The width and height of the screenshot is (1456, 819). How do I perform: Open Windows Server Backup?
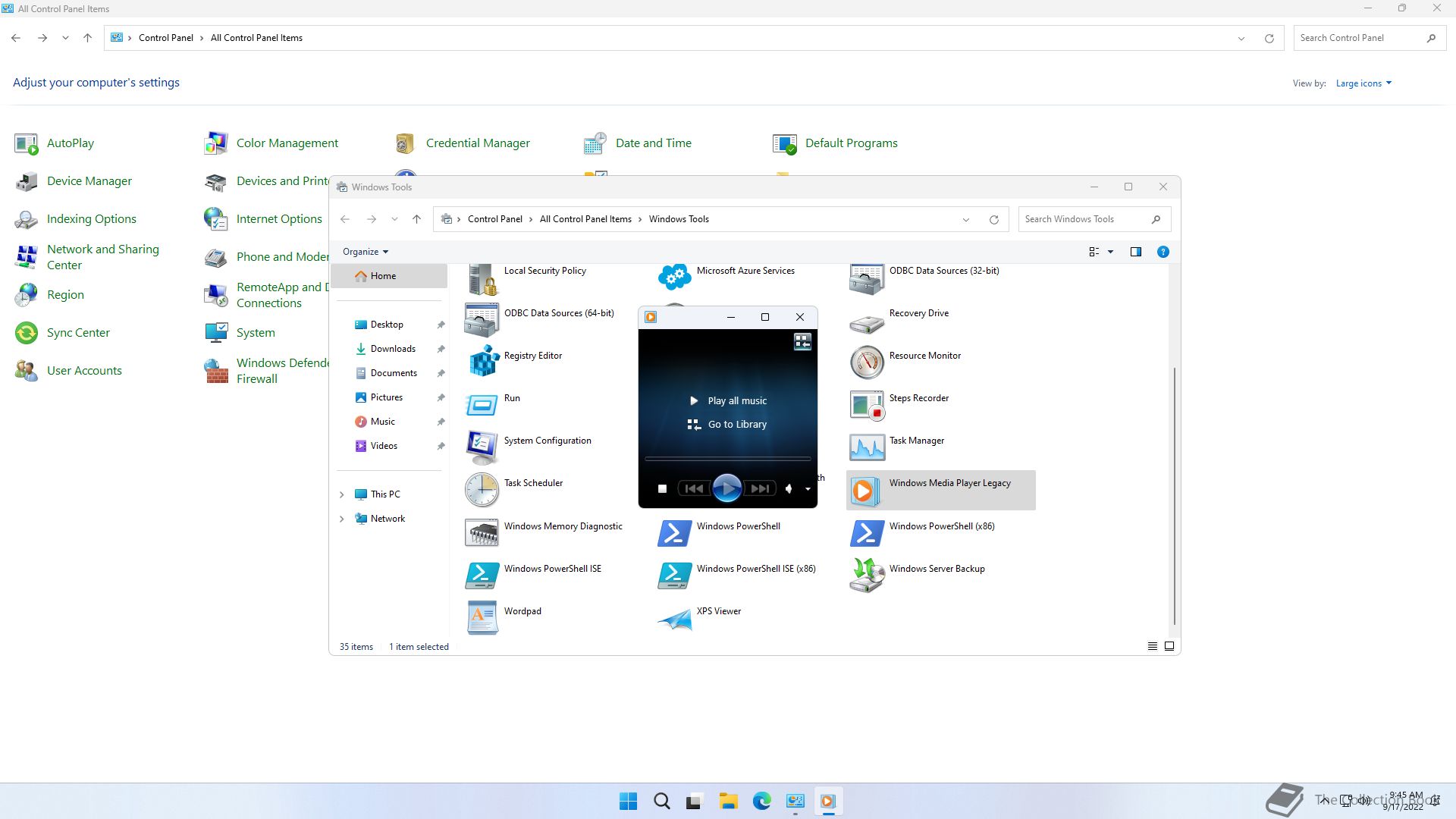pyautogui.click(x=918, y=574)
